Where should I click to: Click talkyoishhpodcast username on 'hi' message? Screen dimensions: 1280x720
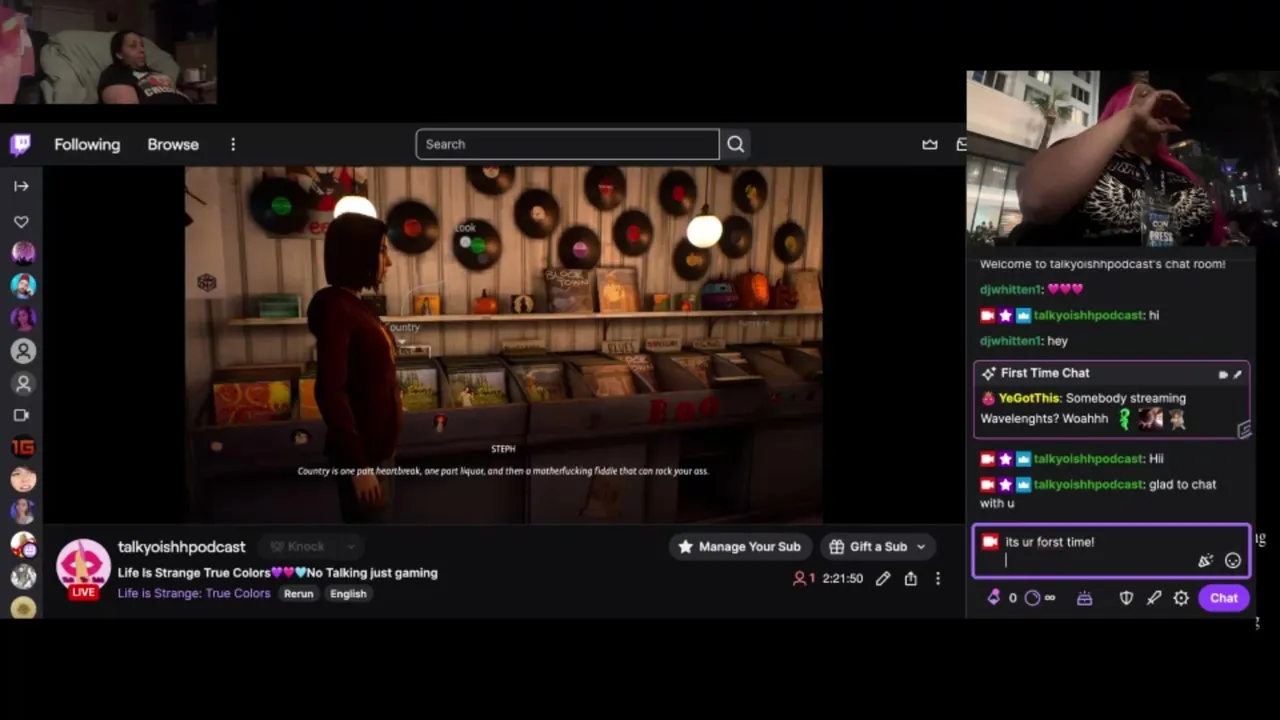[1088, 315]
